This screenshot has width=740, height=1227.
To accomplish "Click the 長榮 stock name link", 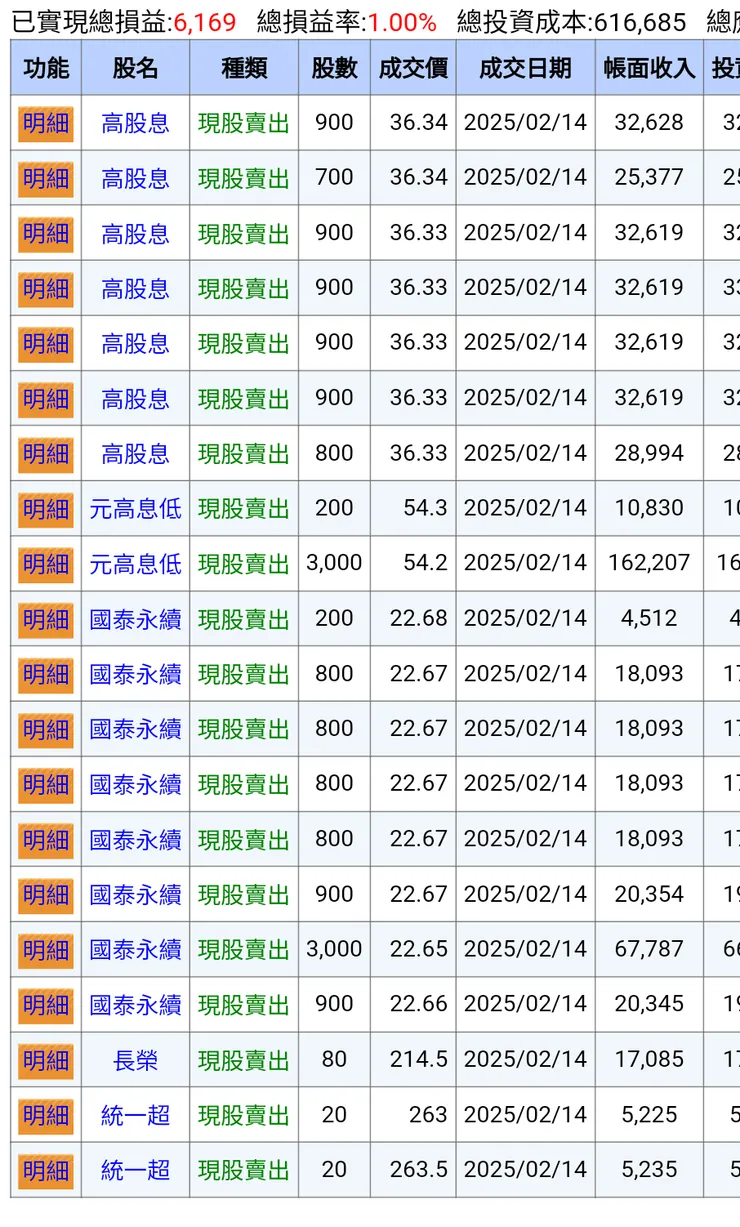I will click(135, 1060).
